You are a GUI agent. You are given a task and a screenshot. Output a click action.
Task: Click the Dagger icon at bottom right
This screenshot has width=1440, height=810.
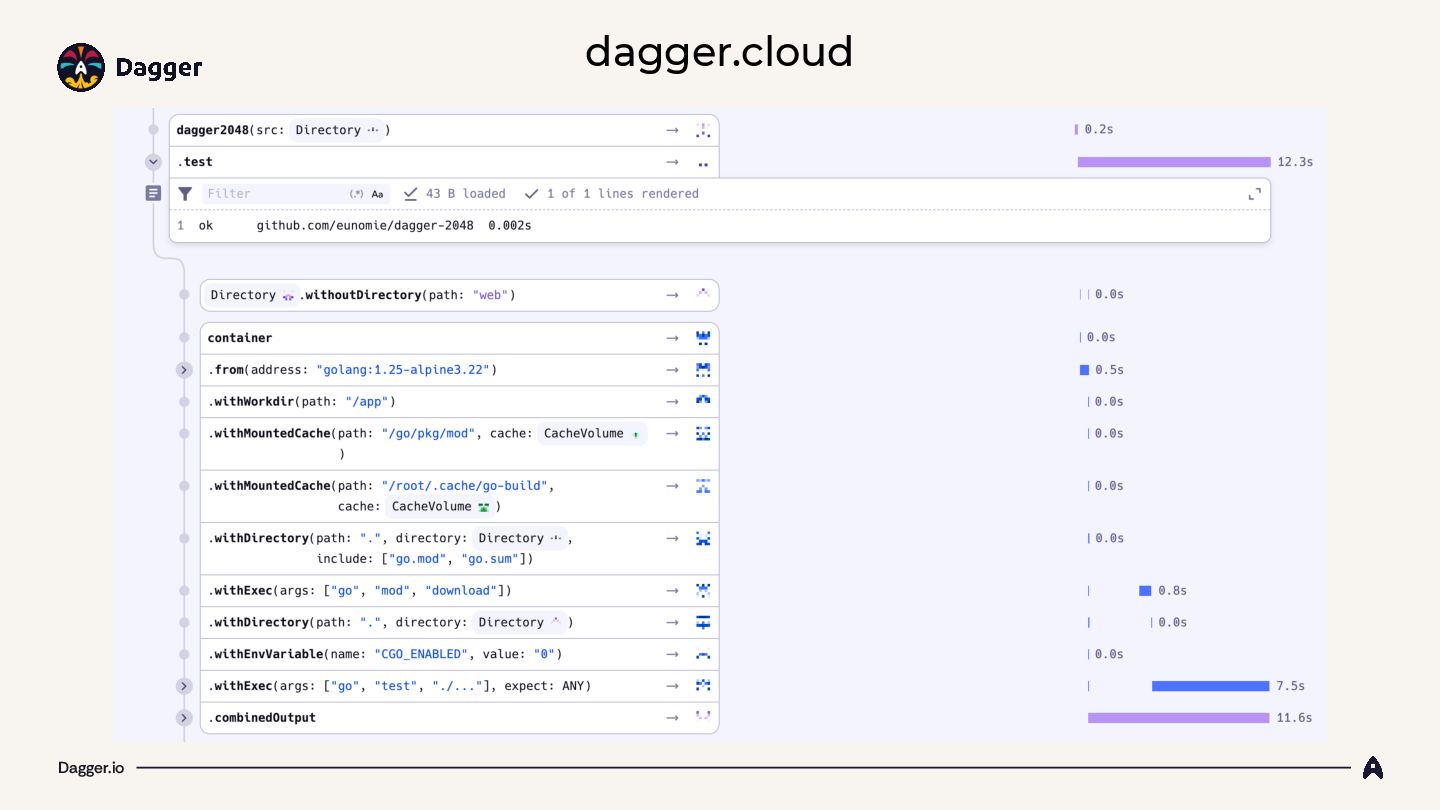click(x=1373, y=768)
